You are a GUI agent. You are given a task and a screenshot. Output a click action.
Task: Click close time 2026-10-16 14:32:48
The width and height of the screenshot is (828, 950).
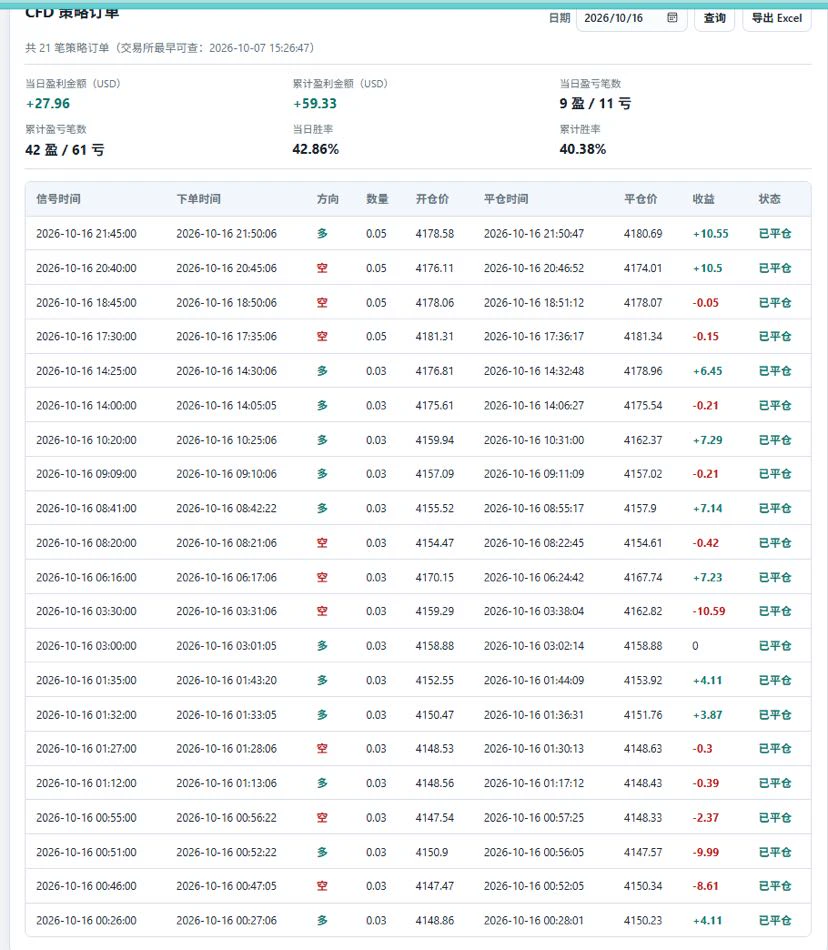(x=534, y=371)
